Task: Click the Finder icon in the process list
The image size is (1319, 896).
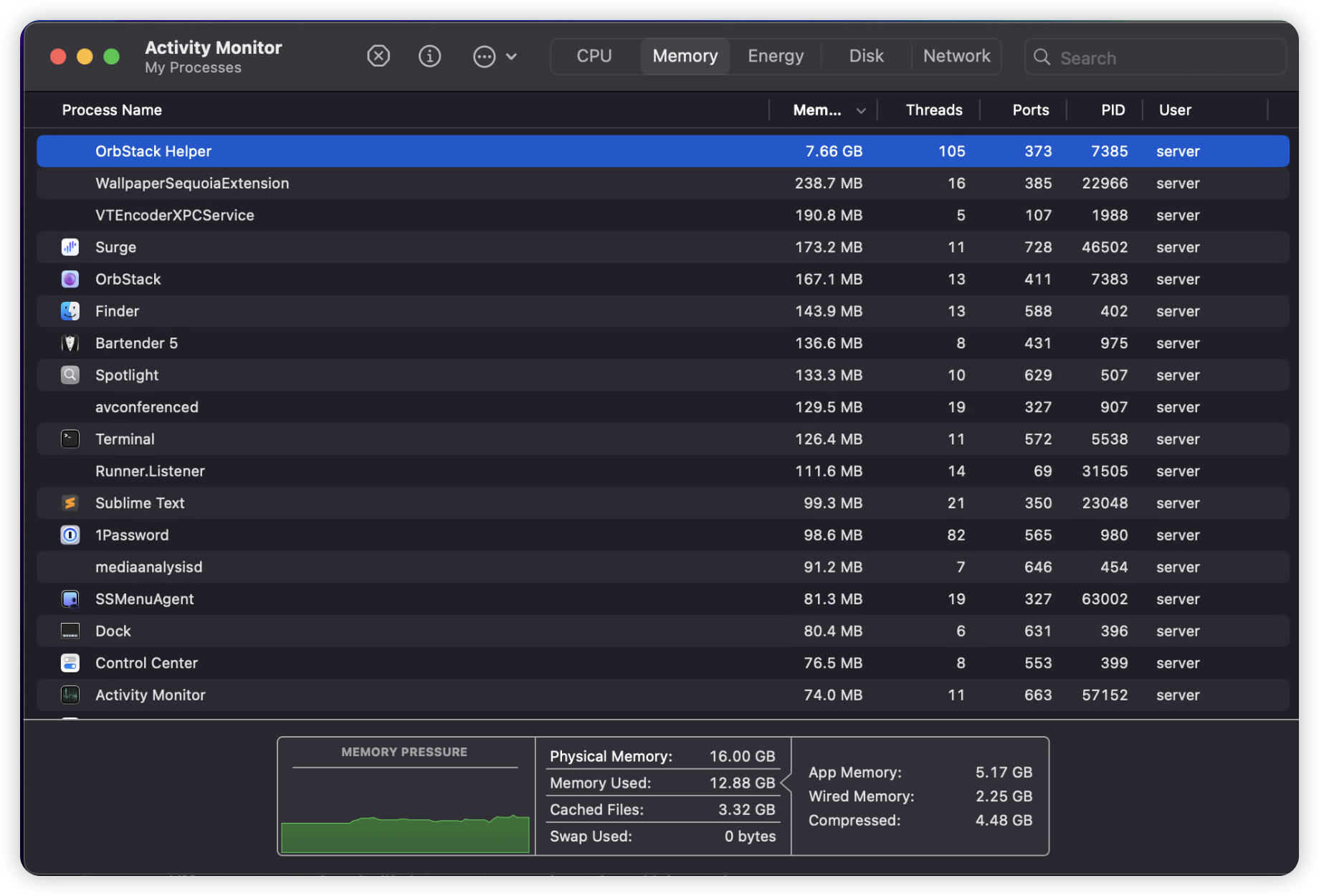Action: [x=70, y=311]
